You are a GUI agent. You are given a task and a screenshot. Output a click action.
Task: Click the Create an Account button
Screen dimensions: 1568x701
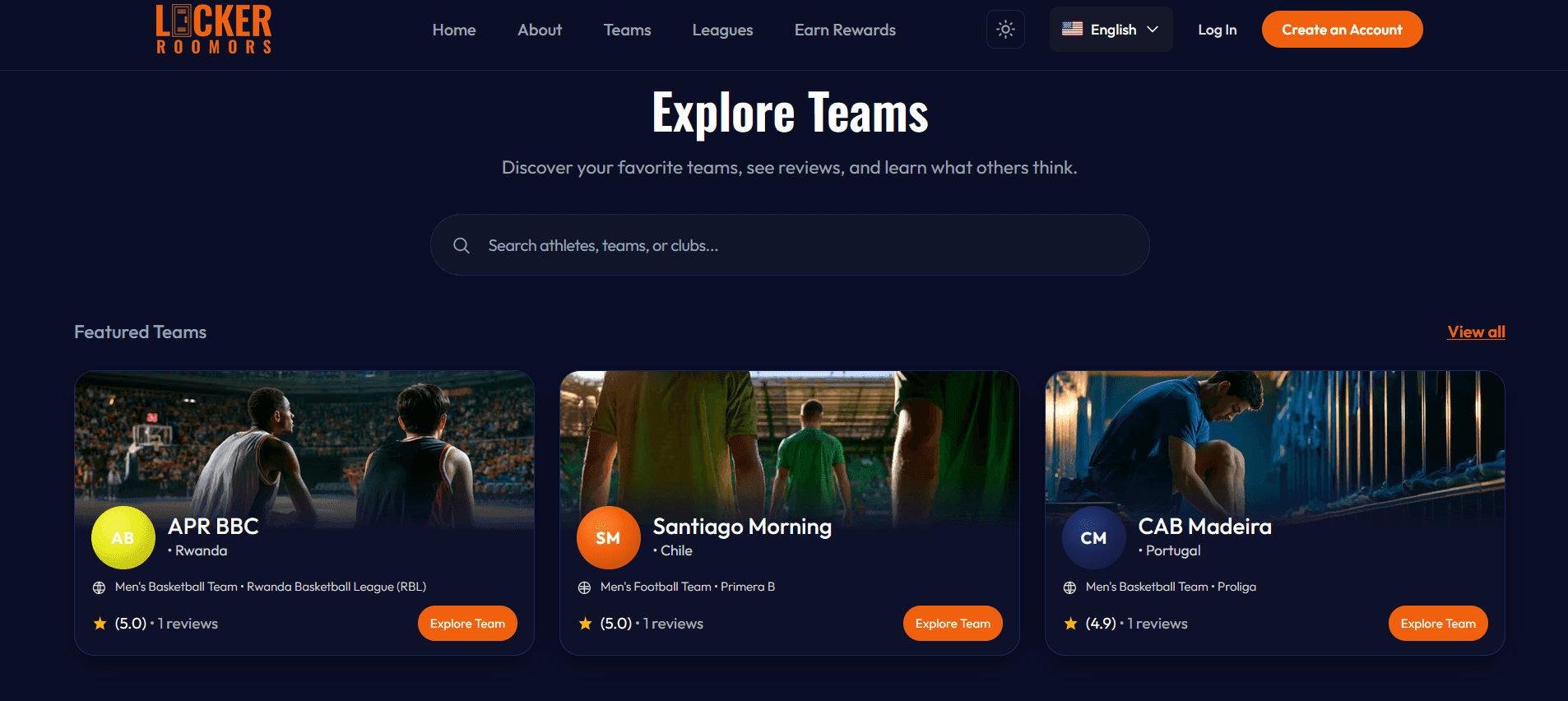1342,30
